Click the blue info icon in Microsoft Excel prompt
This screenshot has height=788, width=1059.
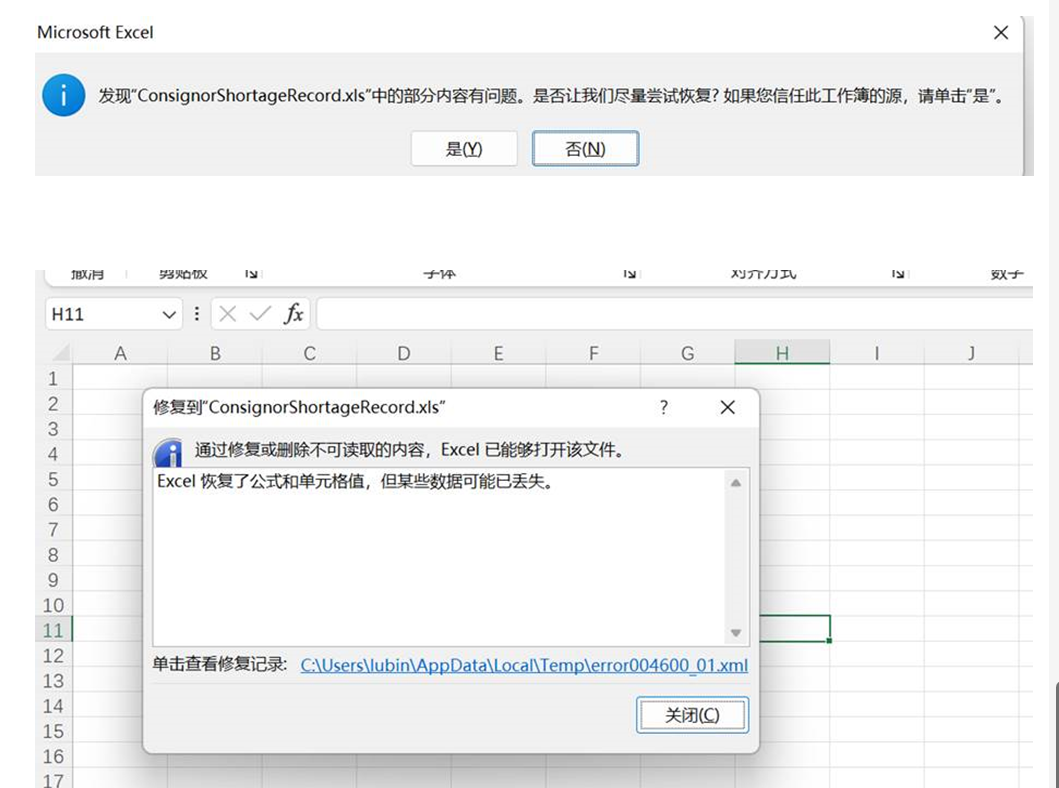point(63,96)
